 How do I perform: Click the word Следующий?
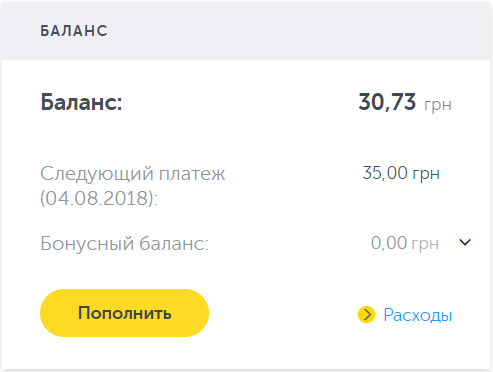pyautogui.click(x=97, y=174)
